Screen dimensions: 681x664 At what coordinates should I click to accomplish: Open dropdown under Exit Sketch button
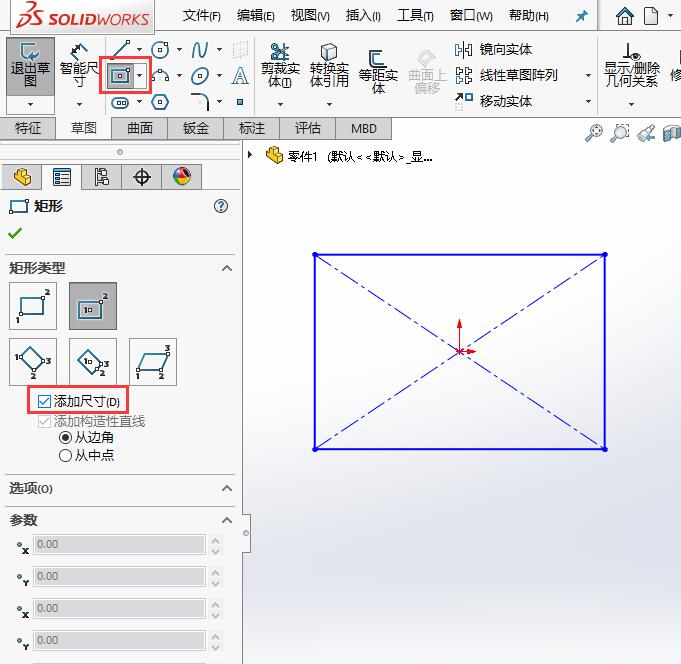pyautogui.click(x=30, y=104)
